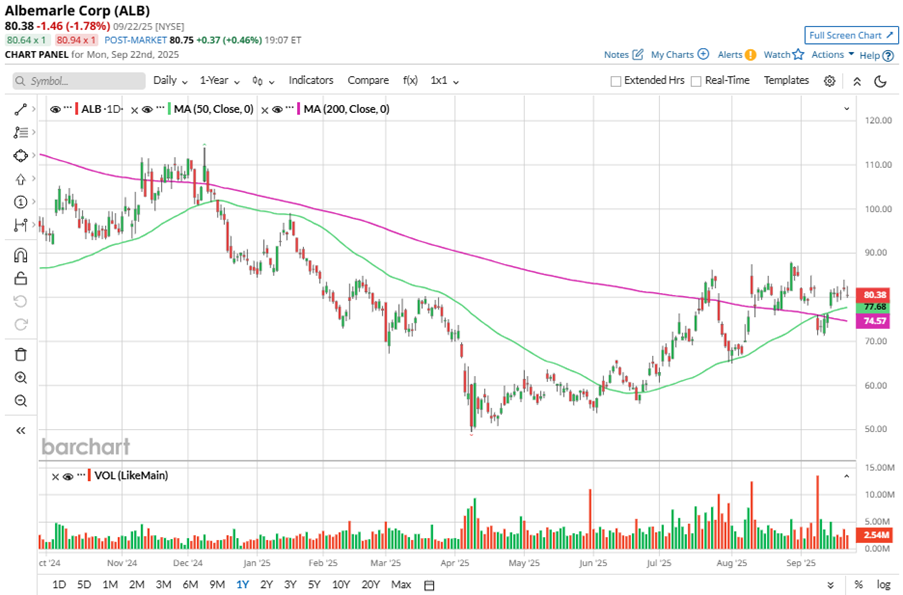The height and width of the screenshot is (595, 903).
Task: Remove the MA 200 indicator
Action: click(265, 110)
